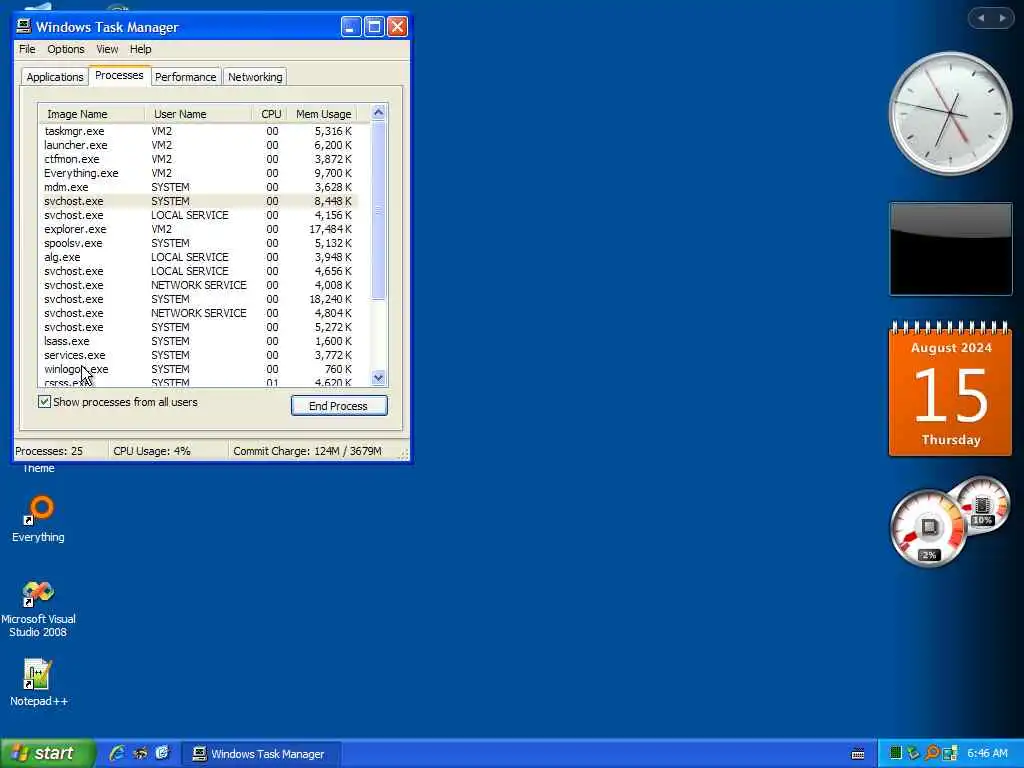Click the 6:46 AM taskbar clock
Image resolution: width=1024 pixels, height=768 pixels.
pos(987,753)
